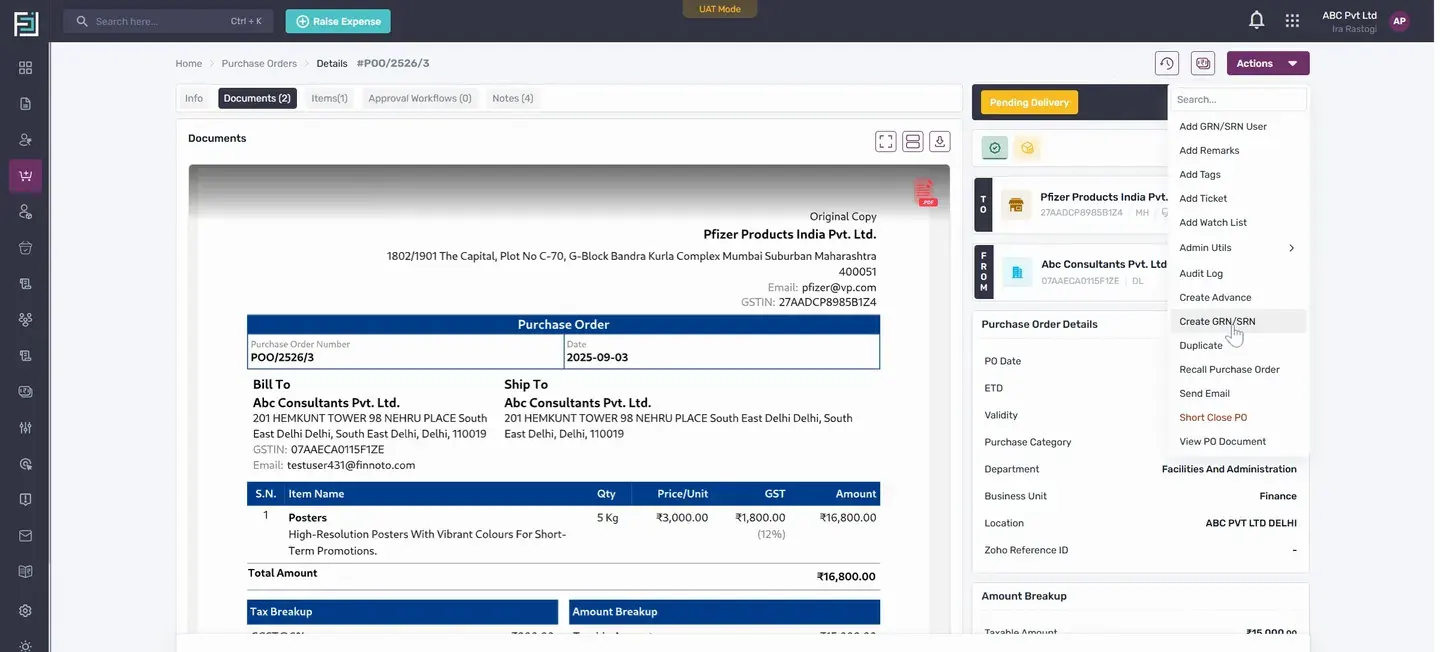This screenshot has width=1440, height=652.
Task: Open the settings gear icon in sidebar
Action: point(25,610)
